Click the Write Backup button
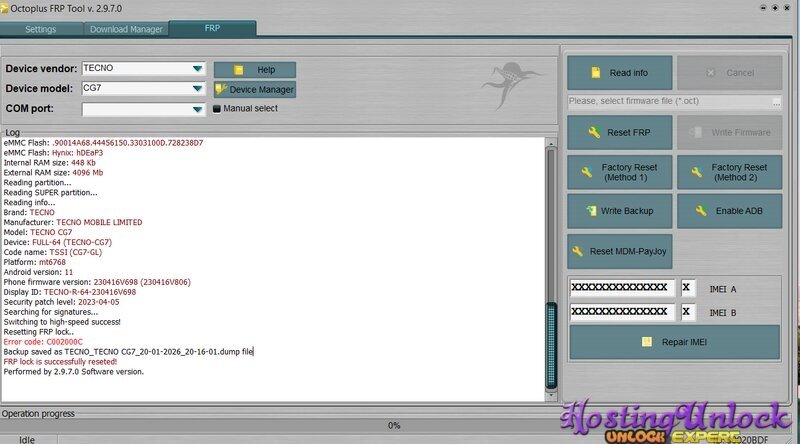The width and height of the screenshot is (800, 444). [620, 211]
